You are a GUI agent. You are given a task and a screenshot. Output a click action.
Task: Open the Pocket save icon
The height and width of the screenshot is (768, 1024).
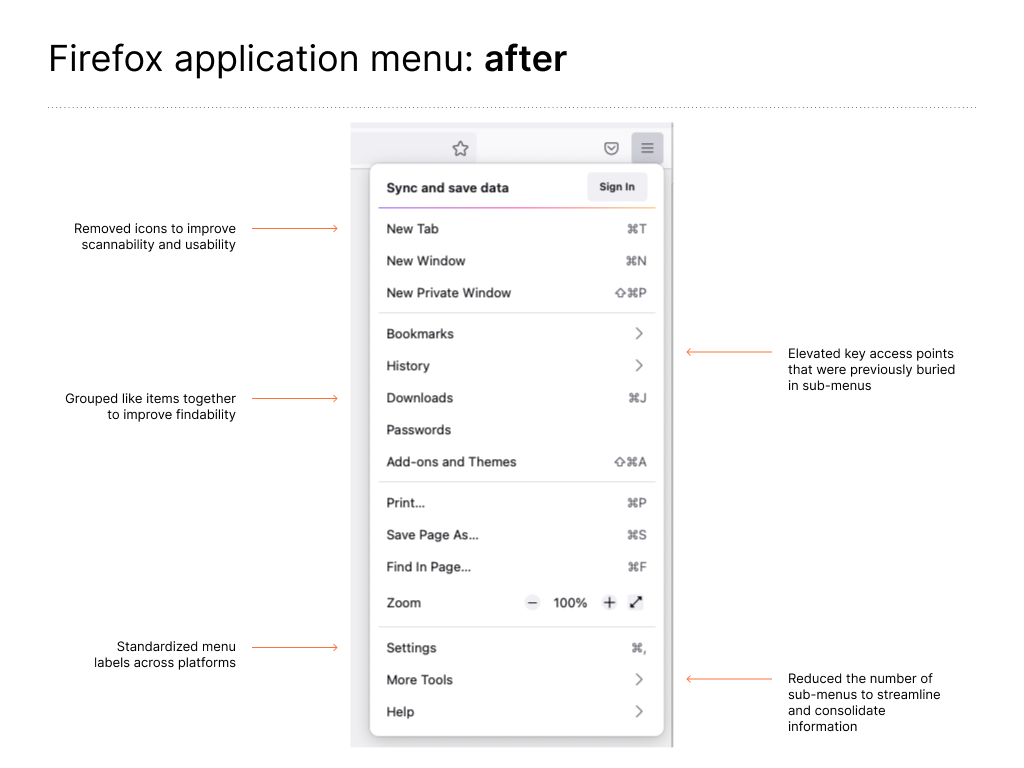pyautogui.click(x=611, y=149)
